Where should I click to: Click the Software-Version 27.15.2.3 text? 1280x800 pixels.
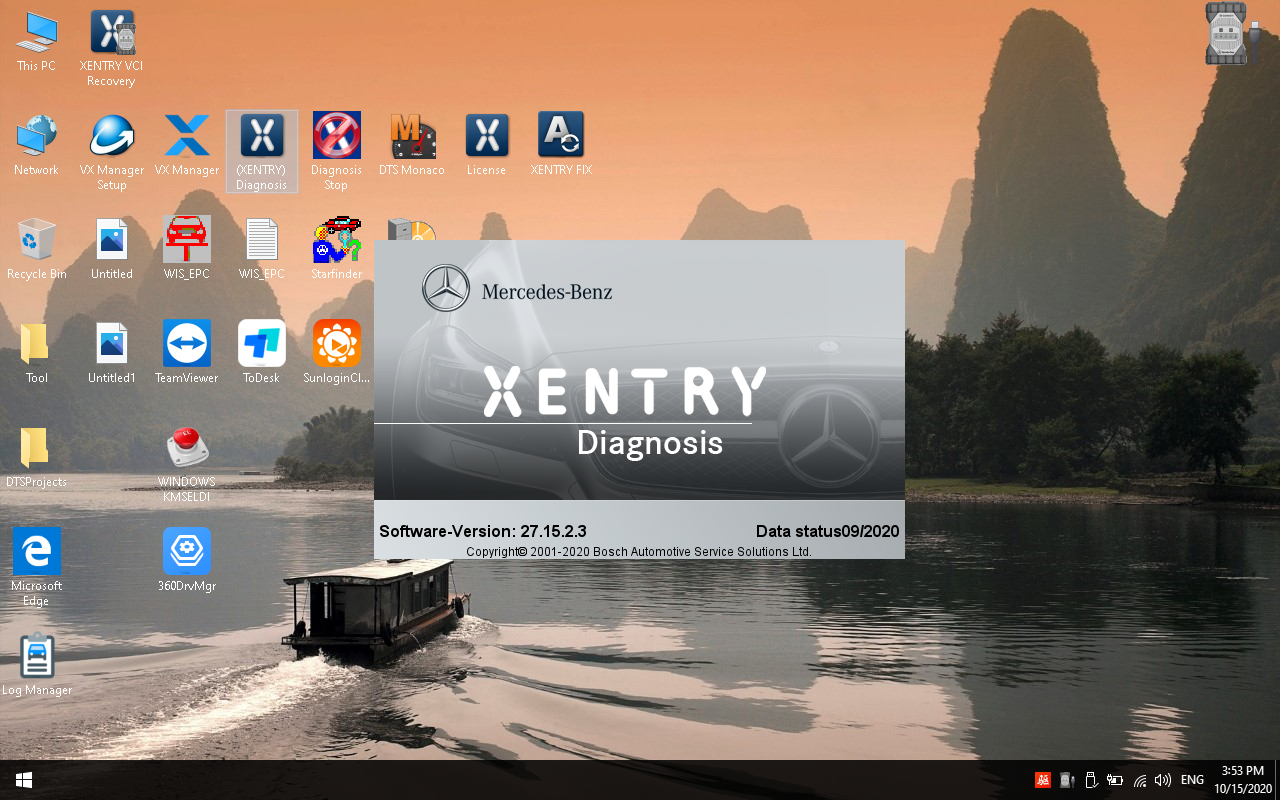pos(483,531)
